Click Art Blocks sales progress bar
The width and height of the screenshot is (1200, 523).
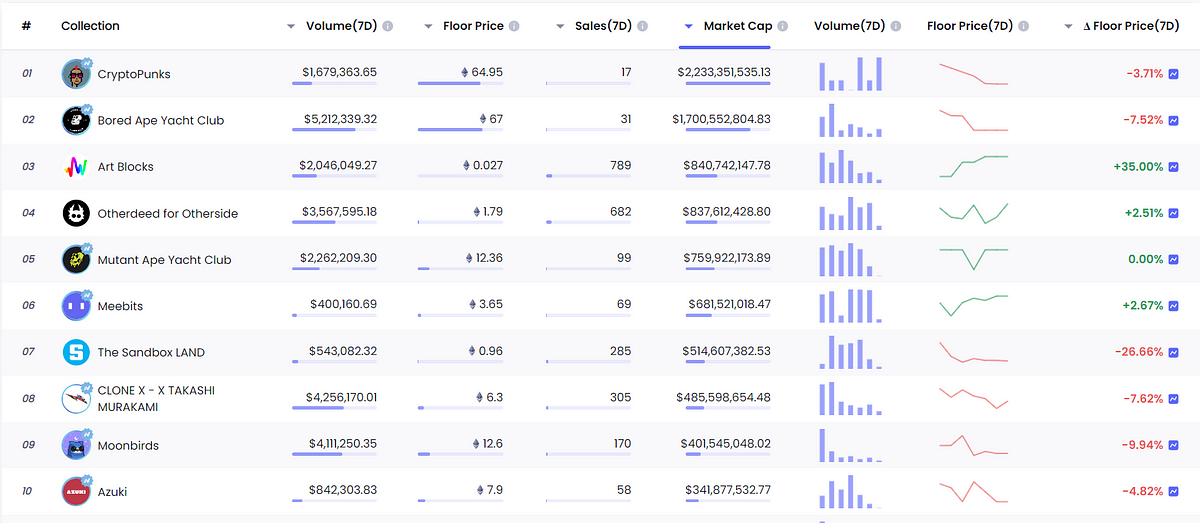pos(589,176)
